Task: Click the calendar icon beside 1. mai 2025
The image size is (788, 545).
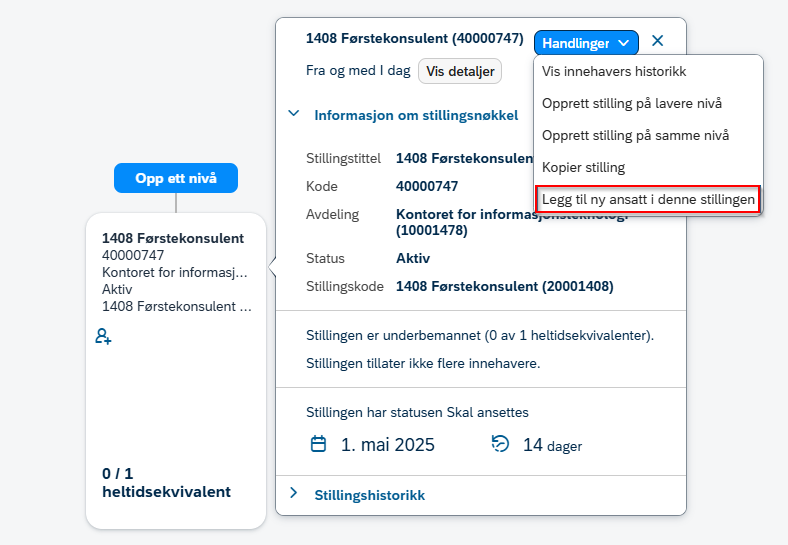Action: click(318, 444)
